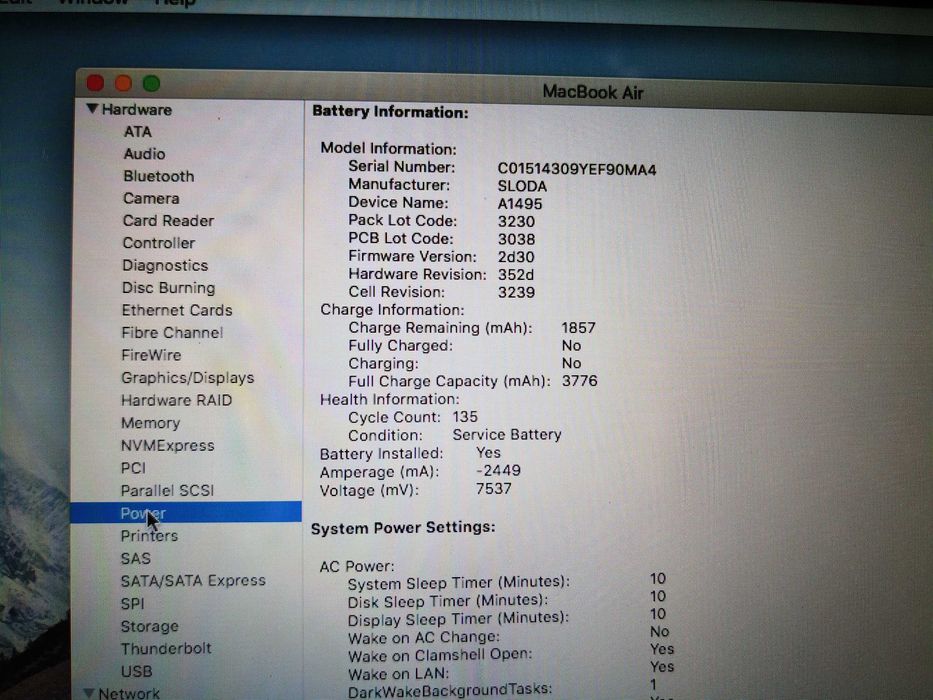Show Storage information

coord(149,626)
